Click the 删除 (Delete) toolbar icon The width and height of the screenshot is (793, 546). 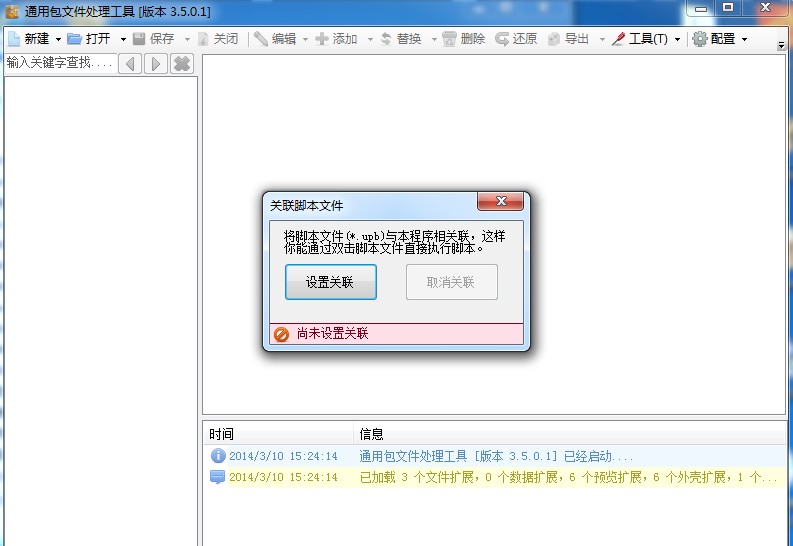pyautogui.click(x=450, y=39)
